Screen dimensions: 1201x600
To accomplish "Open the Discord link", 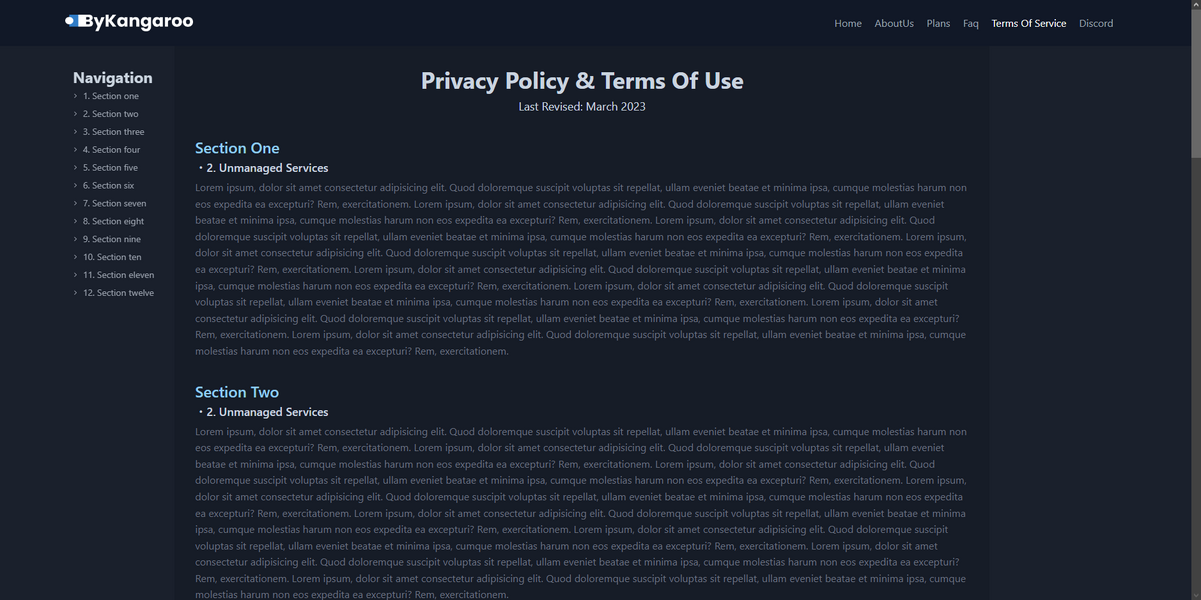I will click(1096, 23).
